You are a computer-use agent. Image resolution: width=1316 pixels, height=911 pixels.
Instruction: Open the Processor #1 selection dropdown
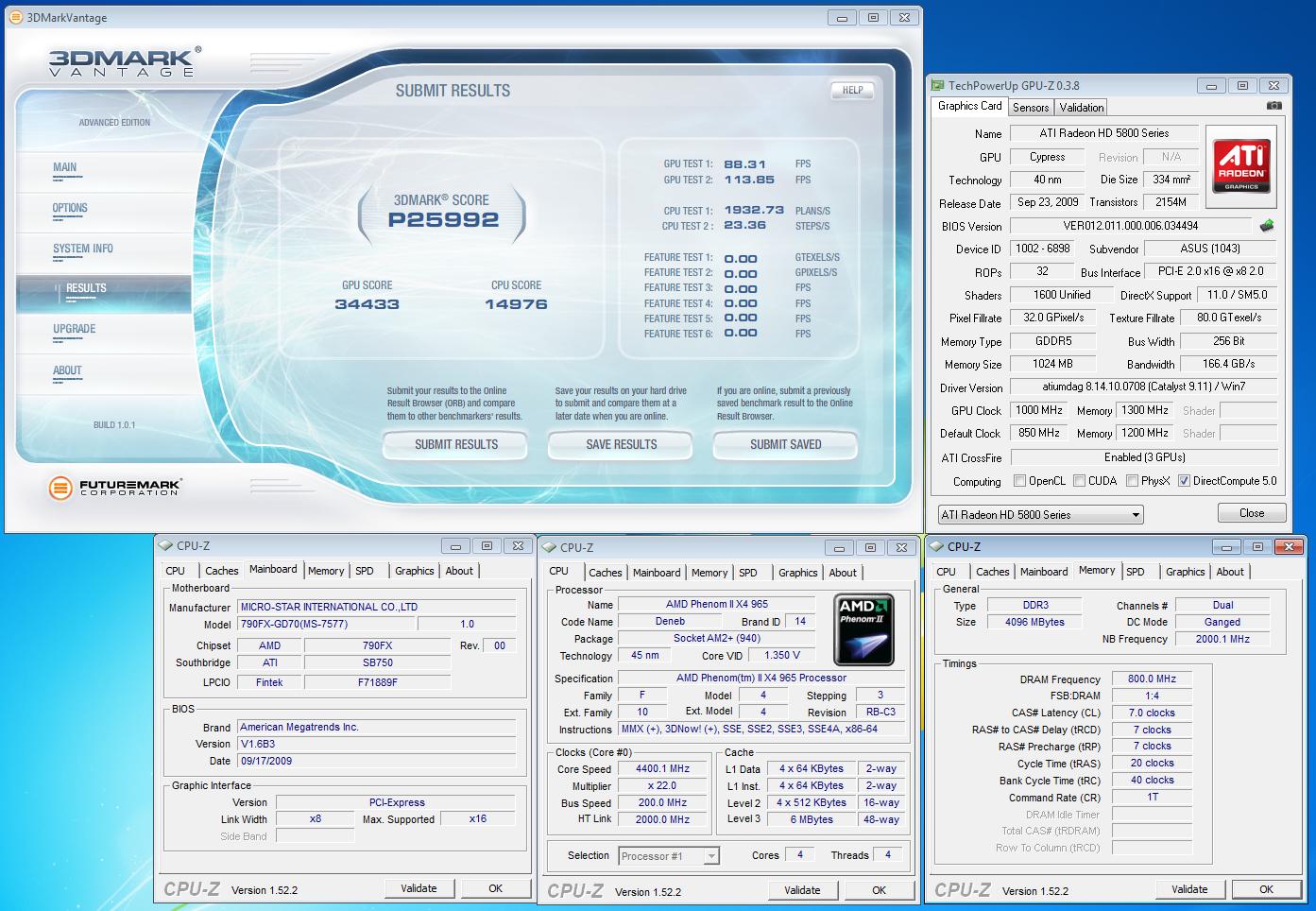coord(669,856)
